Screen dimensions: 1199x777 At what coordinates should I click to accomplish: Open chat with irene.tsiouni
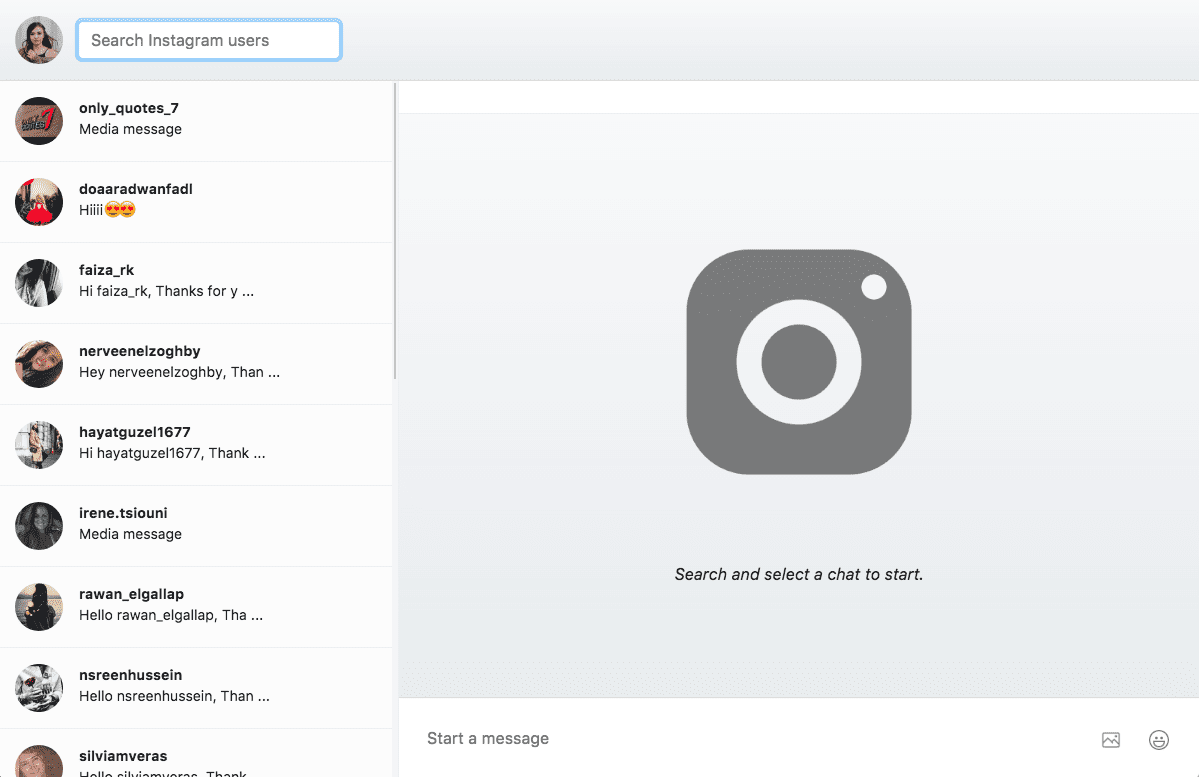[x=196, y=526]
